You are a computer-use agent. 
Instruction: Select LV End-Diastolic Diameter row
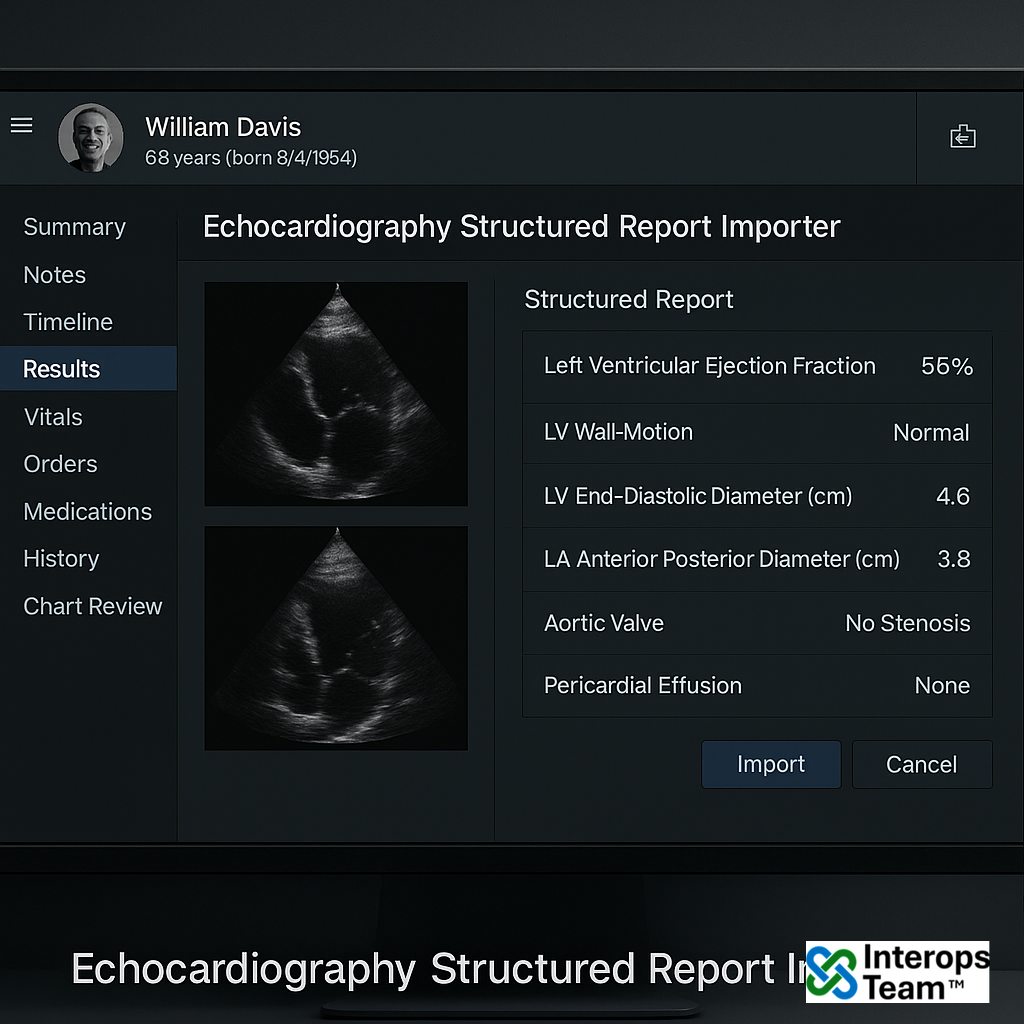pos(757,496)
